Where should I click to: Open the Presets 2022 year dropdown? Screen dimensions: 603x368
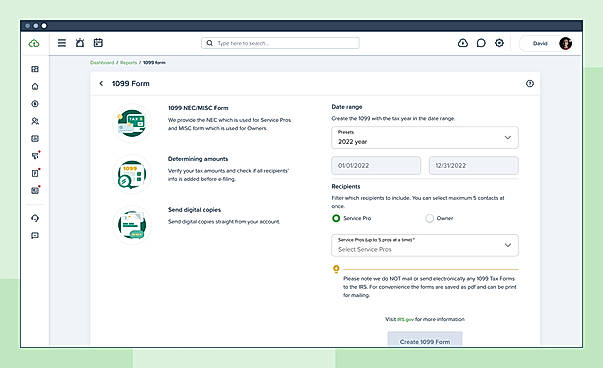click(425, 138)
